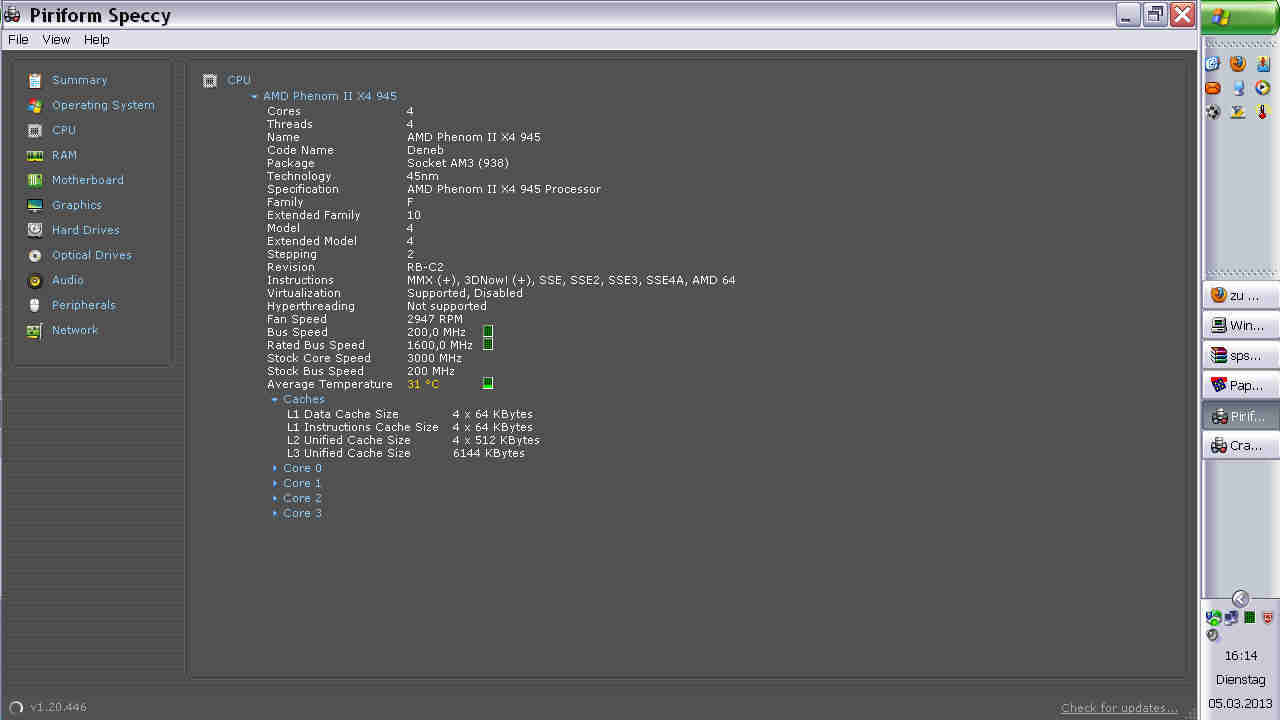Select the RAM section label
The height and width of the screenshot is (720, 1280).
click(x=64, y=155)
